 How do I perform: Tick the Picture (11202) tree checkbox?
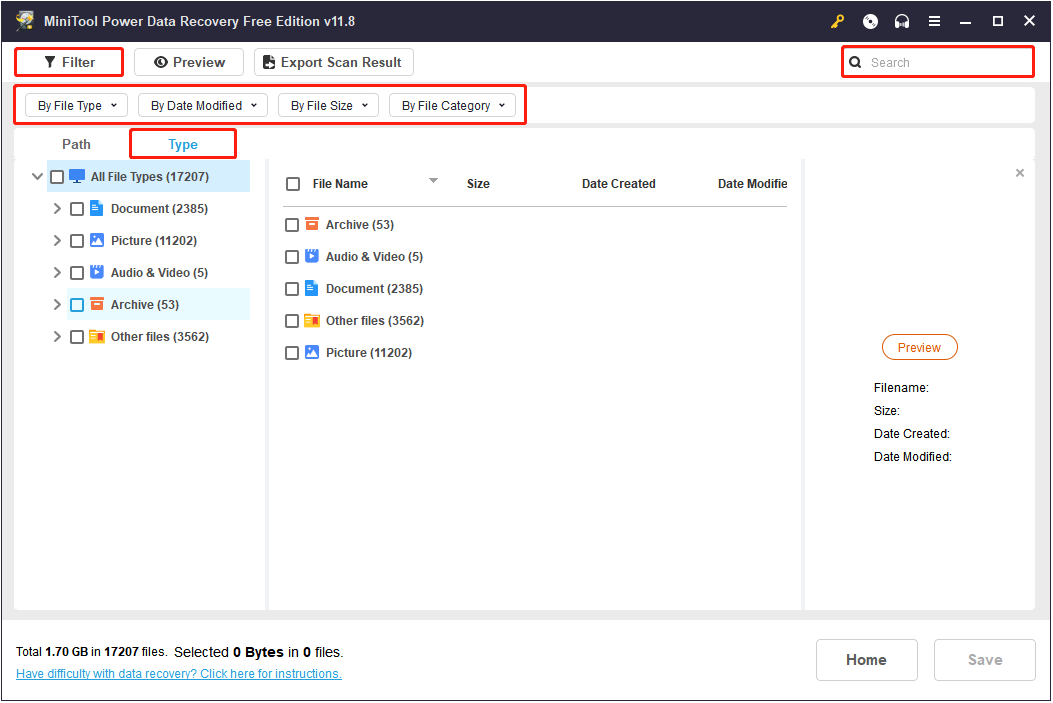pyautogui.click(x=77, y=241)
